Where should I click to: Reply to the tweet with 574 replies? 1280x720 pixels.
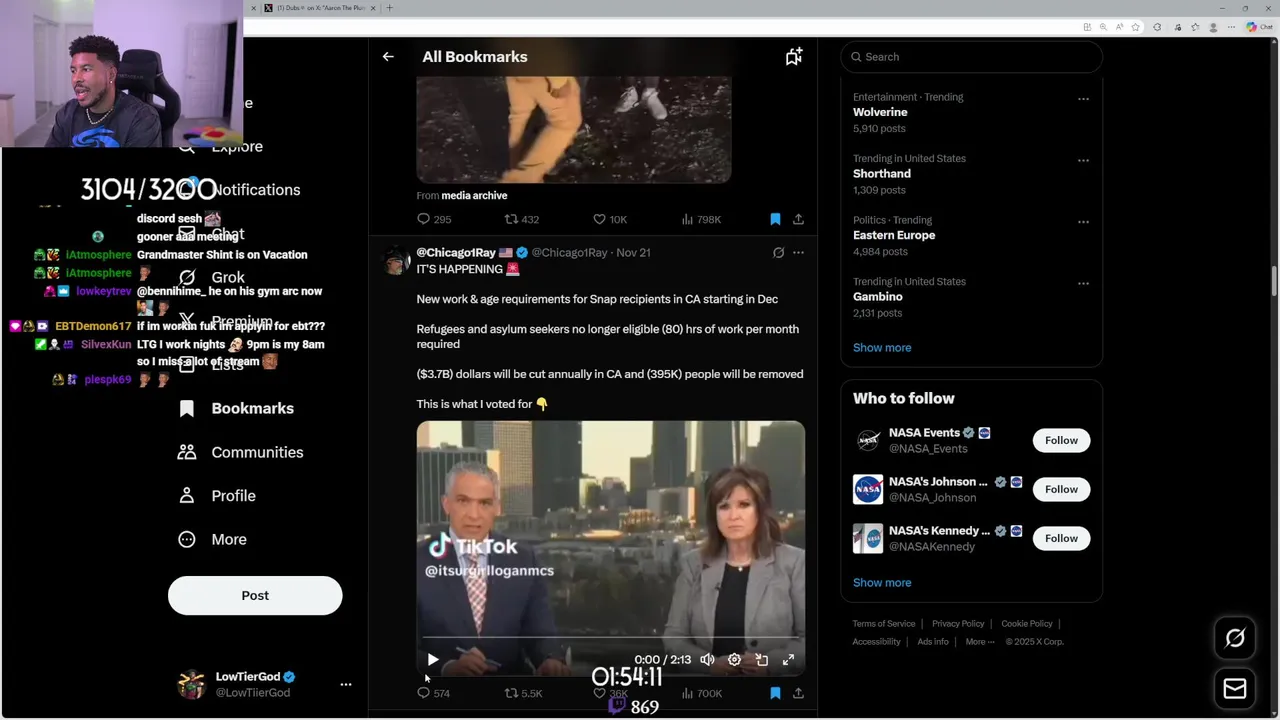pyautogui.click(x=434, y=693)
